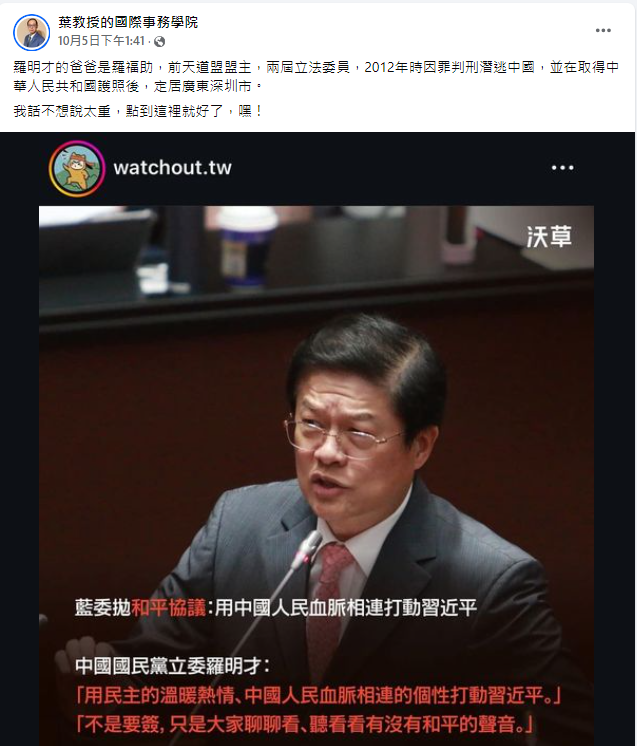The height and width of the screenshot is (746, 637).
Task: Open the photo of the speaking legislator
Action: (x=316, y=476)
